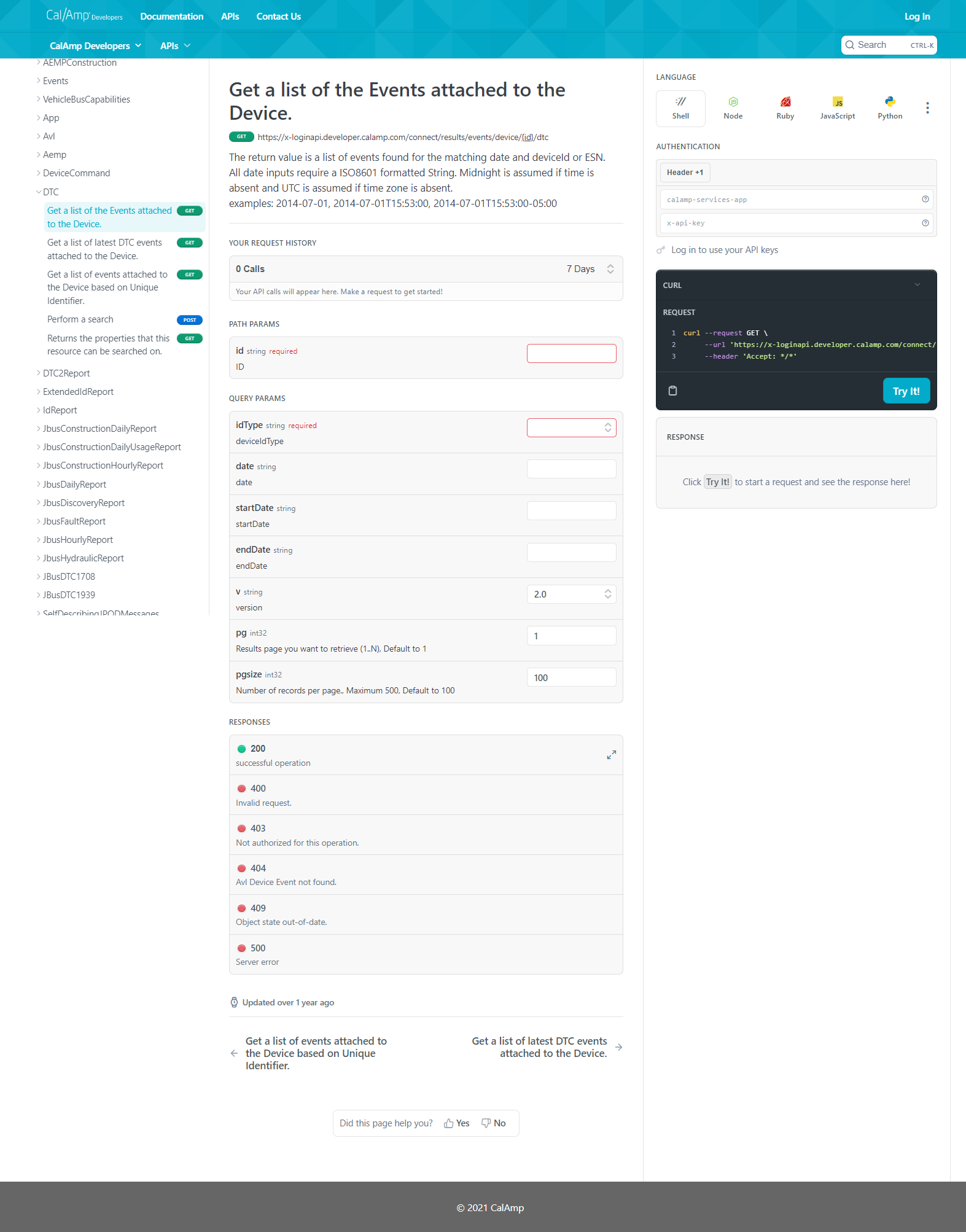
Task: Click the Search box
Action: 889,45
